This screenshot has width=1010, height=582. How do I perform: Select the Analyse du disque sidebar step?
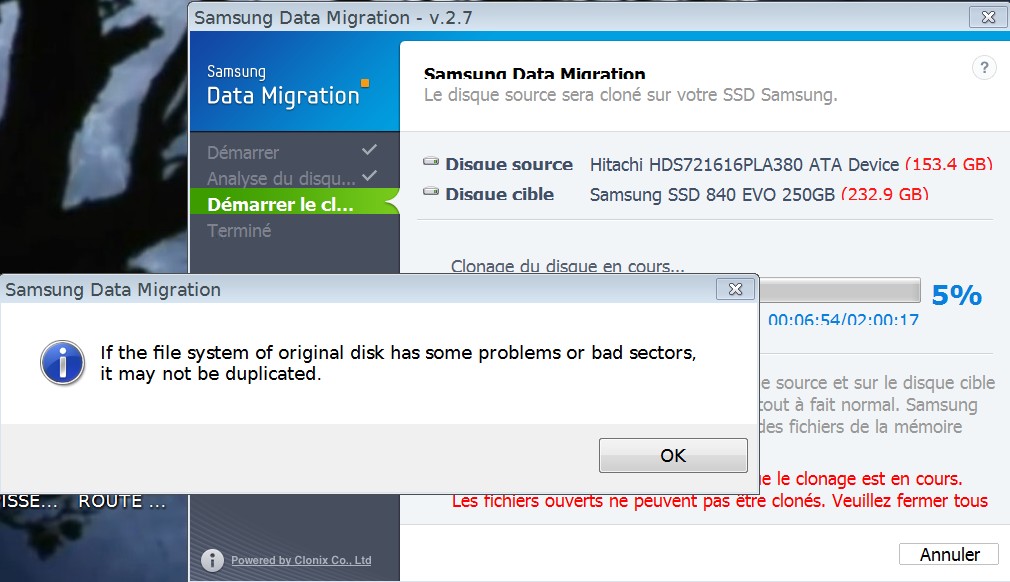(281, 179)
